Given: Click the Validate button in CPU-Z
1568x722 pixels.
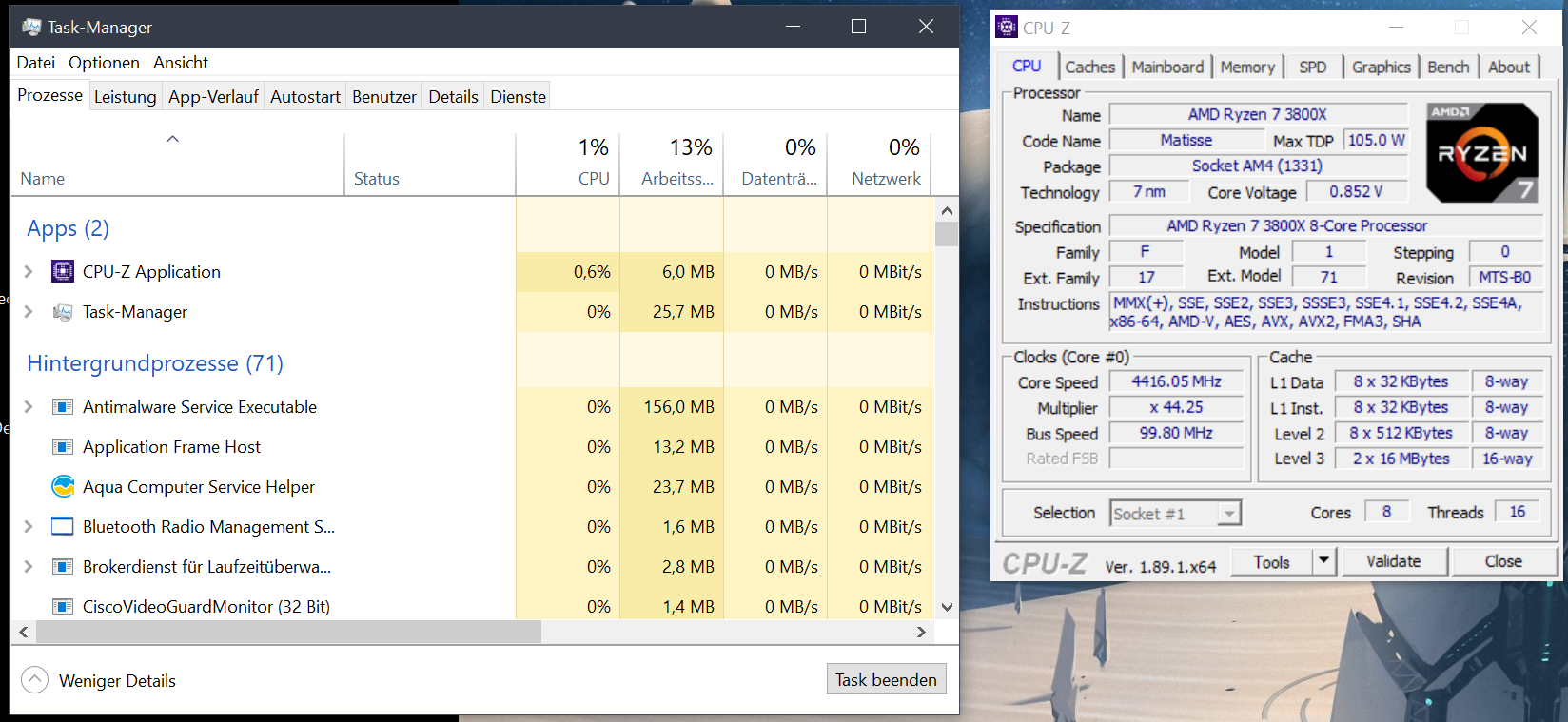Looking at the screenshot, I should tap(1393, 561).
